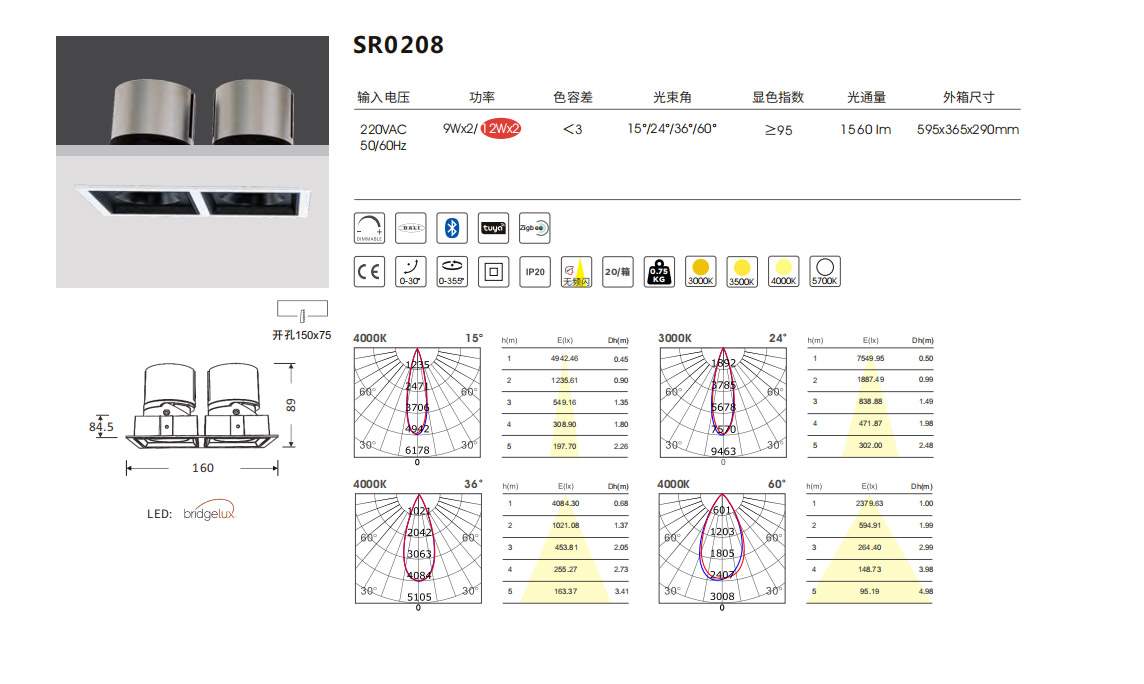
Task: Click the 光束角 column header
Action: pos(672,97)
